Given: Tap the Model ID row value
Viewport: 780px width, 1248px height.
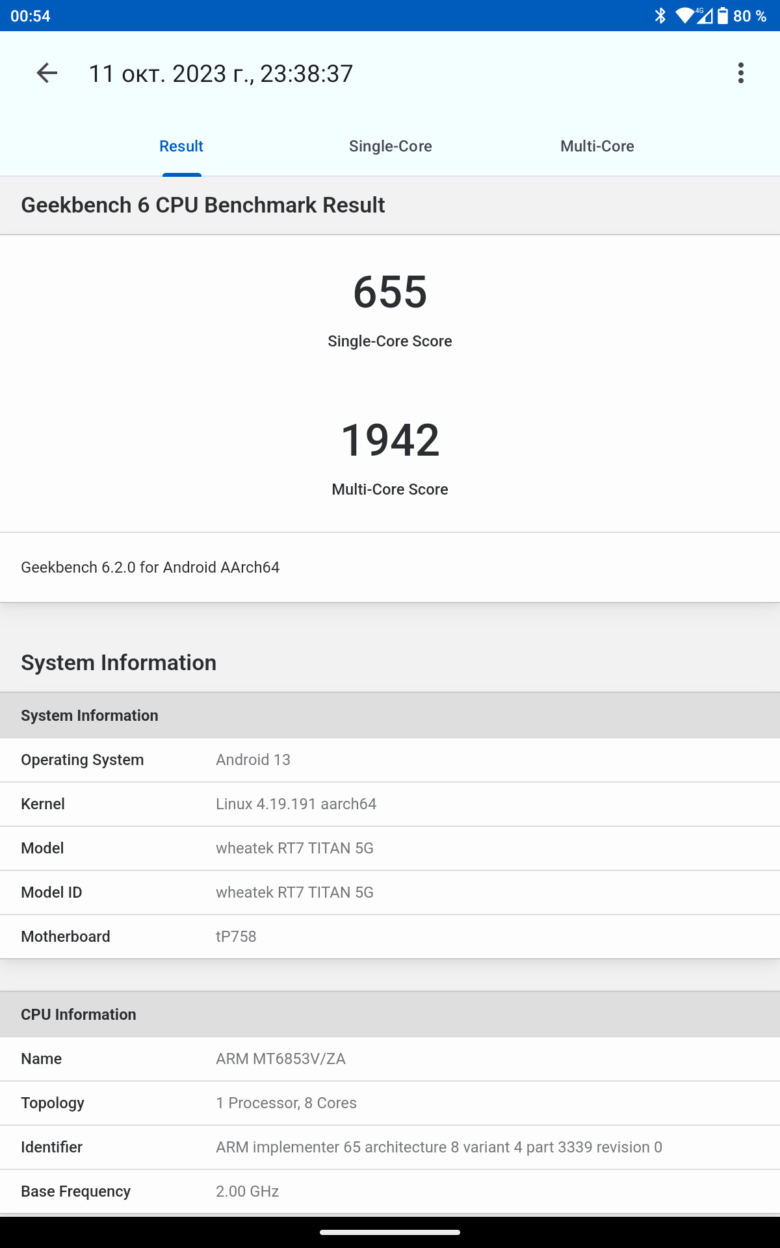Looking at the screenshot, I should pos(295,892).
